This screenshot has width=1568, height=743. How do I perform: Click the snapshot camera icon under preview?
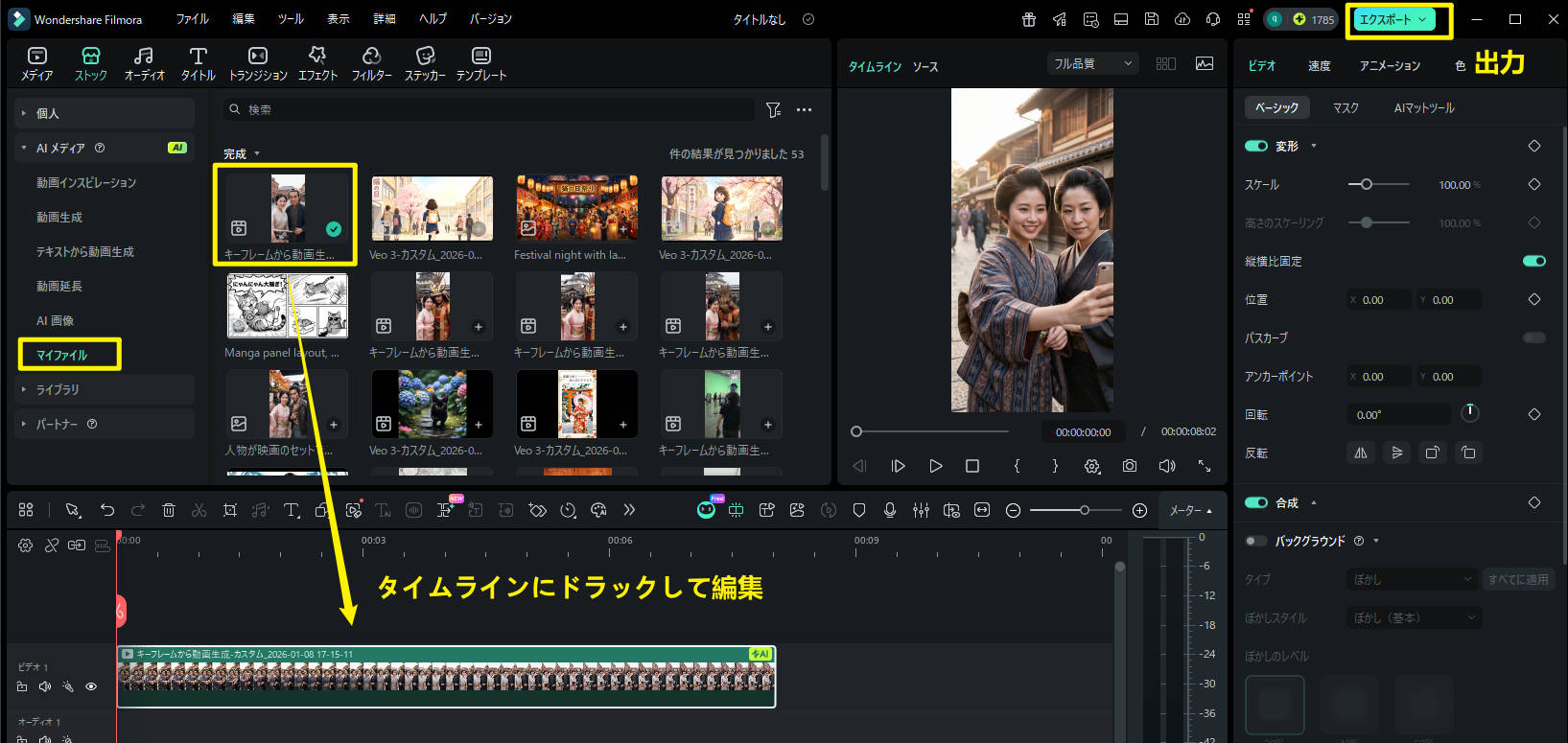tap(1130, 466)
